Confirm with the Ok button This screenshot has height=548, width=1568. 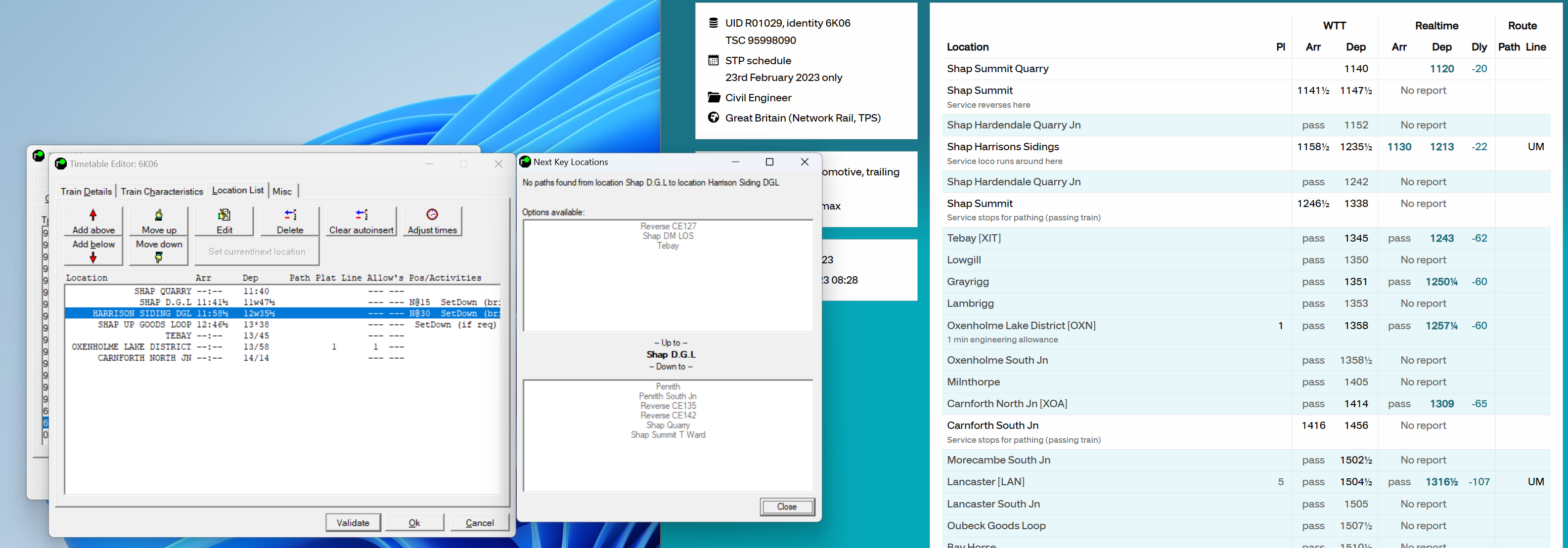(x=414, y=522)
